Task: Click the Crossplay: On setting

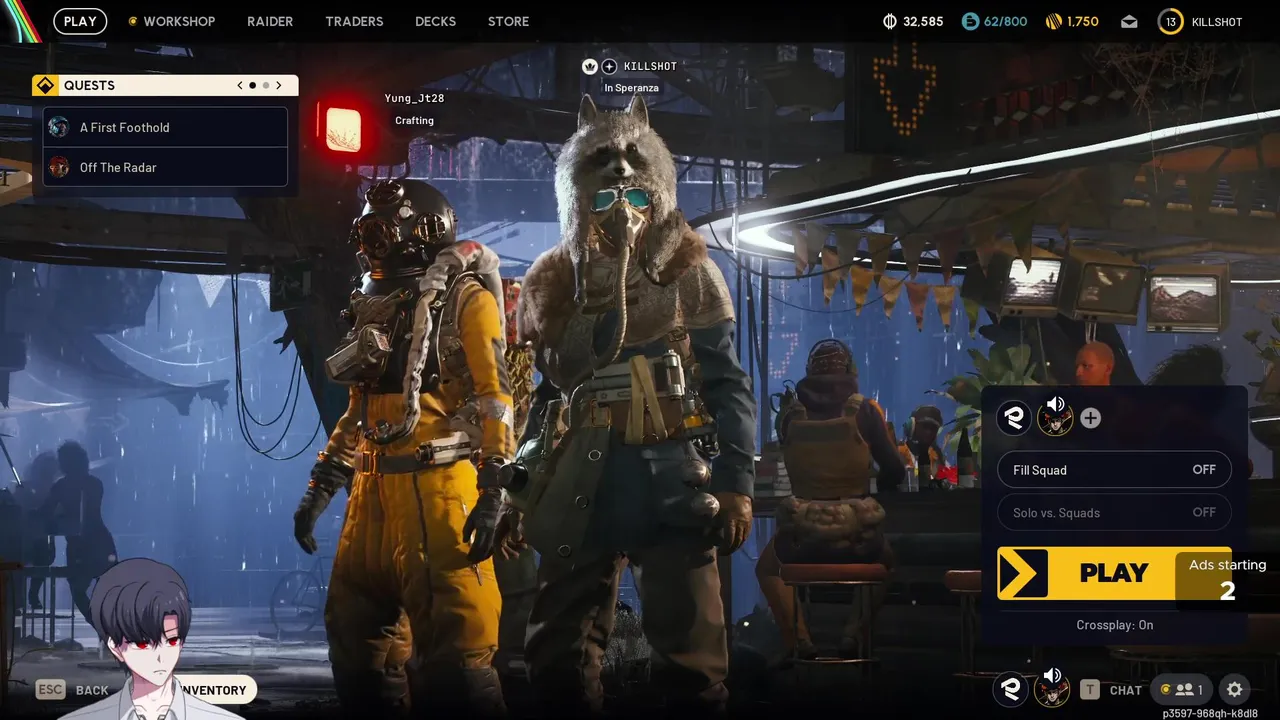Action: pos(1114,625)
